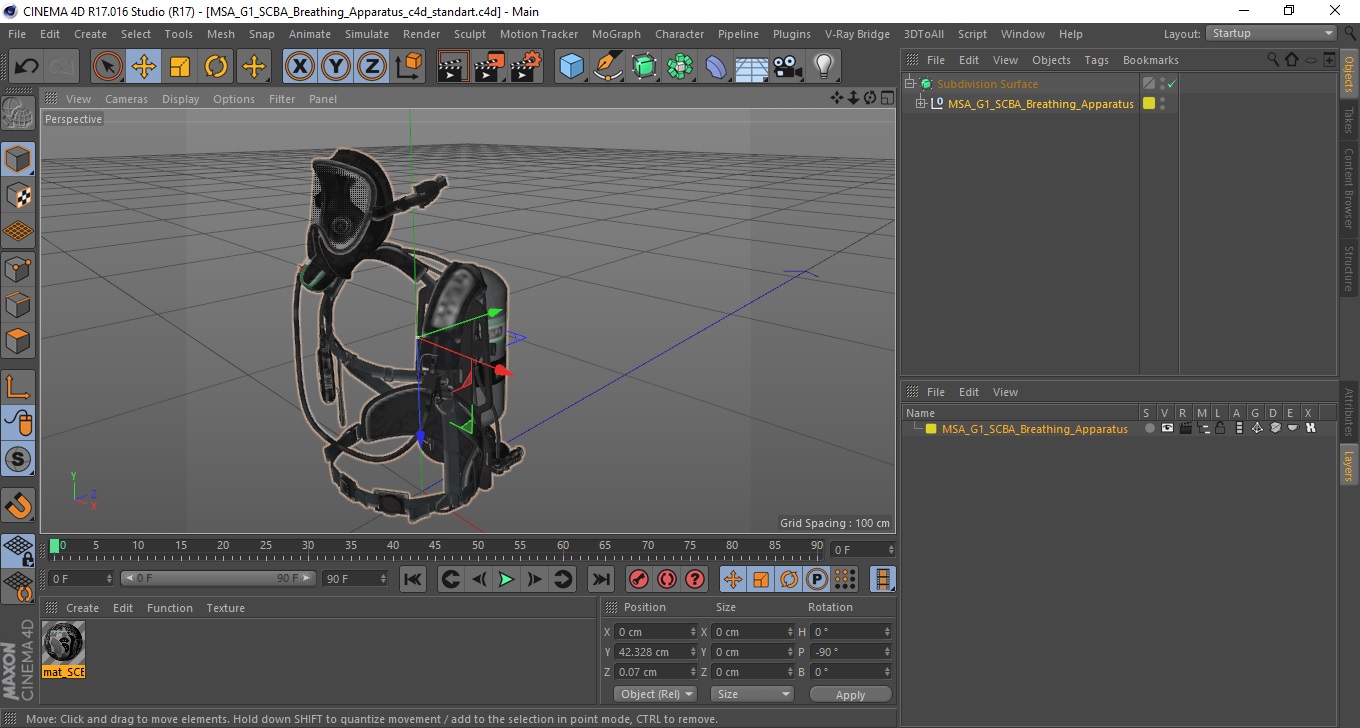1360x728 pixels.
Task: Open the Object (Rel) coordinate dropdown
Action: click(x=655, y=694)
